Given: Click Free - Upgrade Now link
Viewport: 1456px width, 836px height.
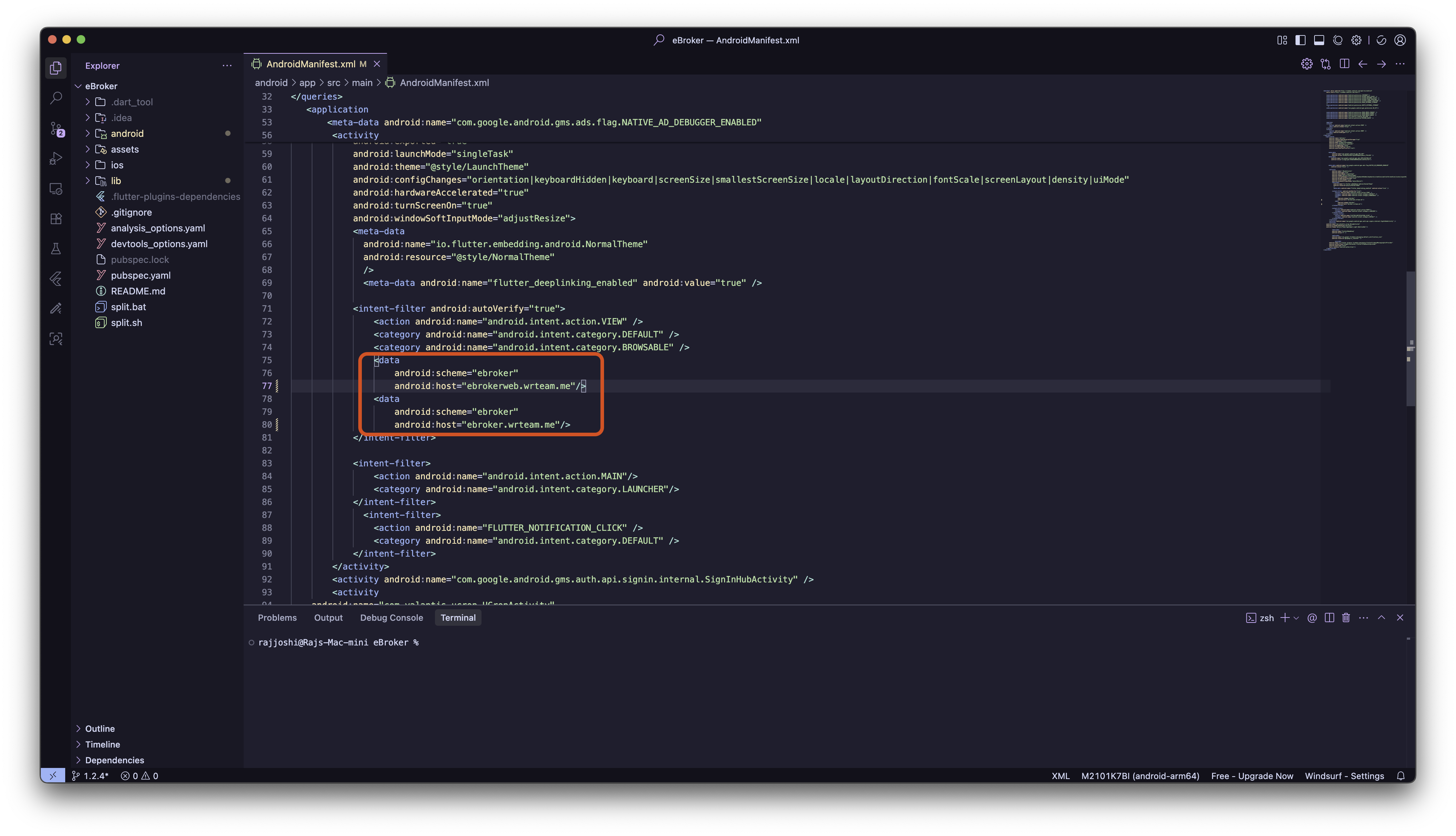Looking at the screenshot, I should tap(1252, 776).
